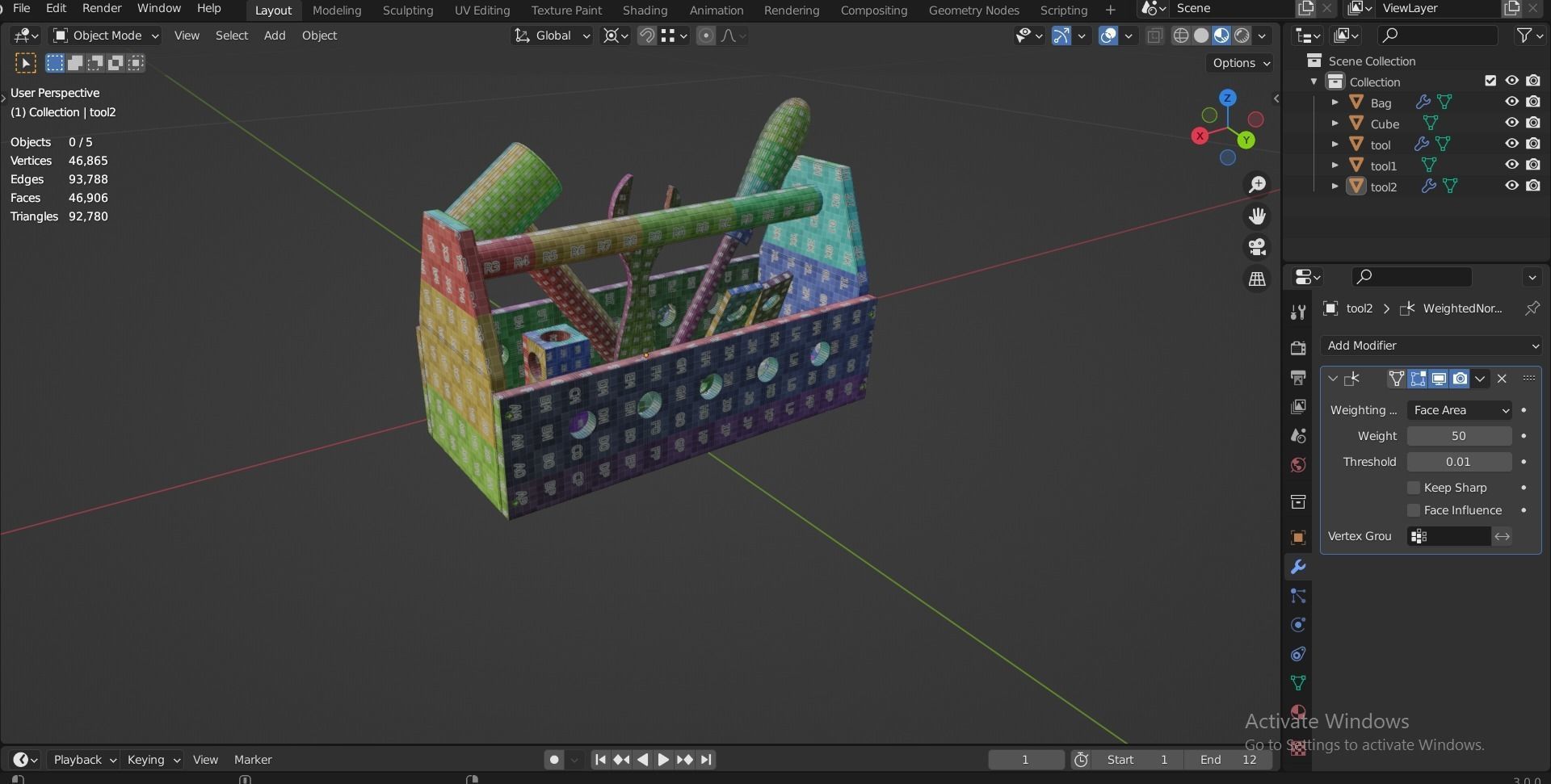1551x784 pixels.
Task: Switch to the Shading workspace tab
Action: point(645,10)
